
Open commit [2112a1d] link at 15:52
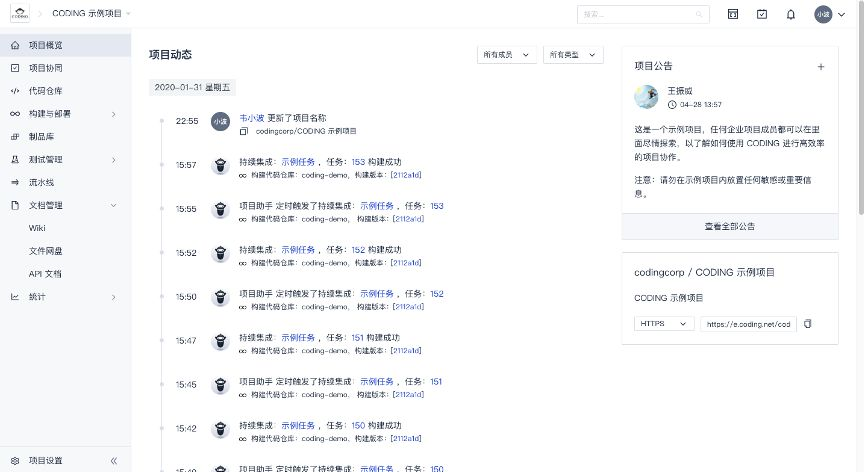pyautogui.click(x=406, y=263)
